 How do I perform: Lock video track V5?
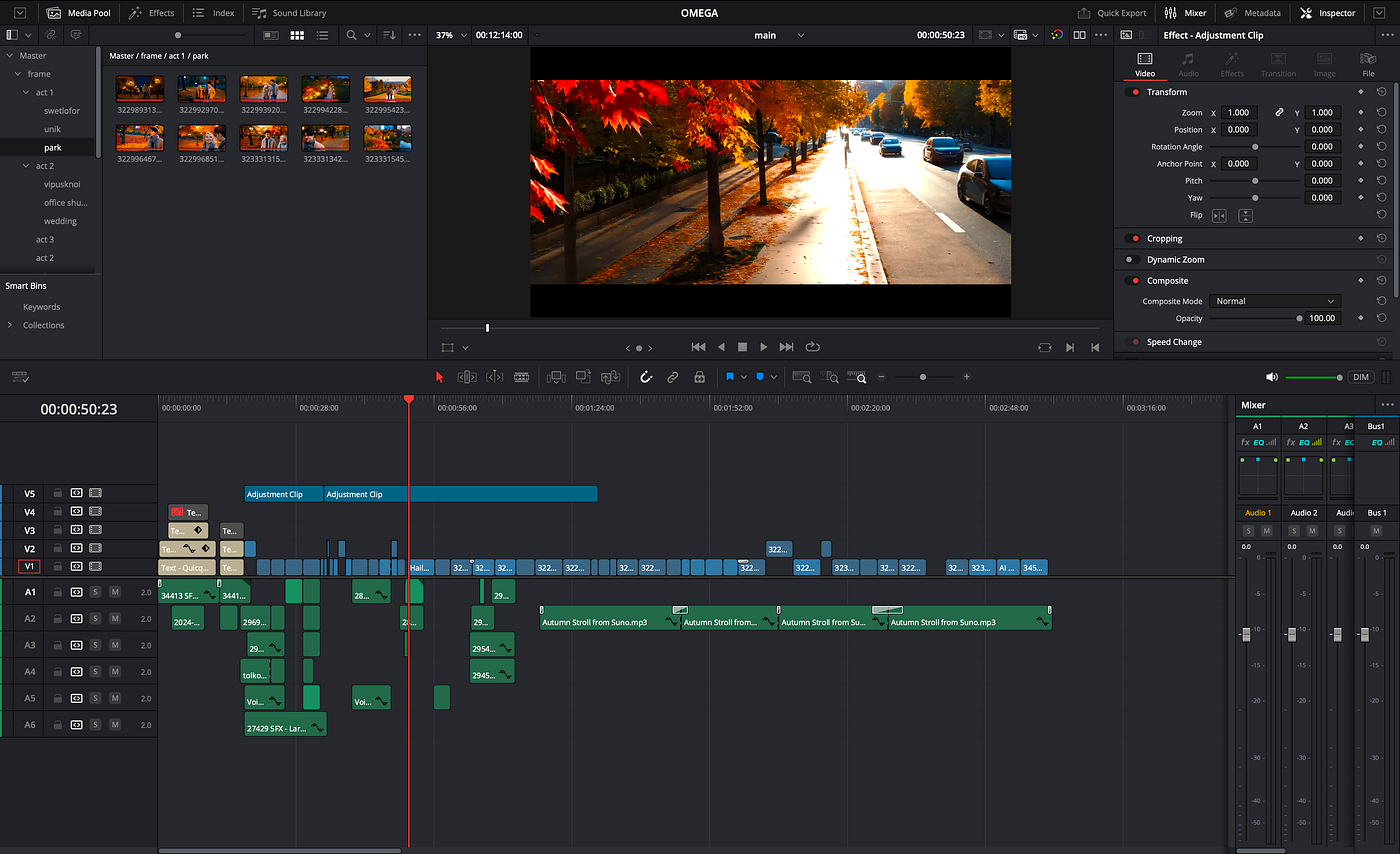(x=58, y=493)
